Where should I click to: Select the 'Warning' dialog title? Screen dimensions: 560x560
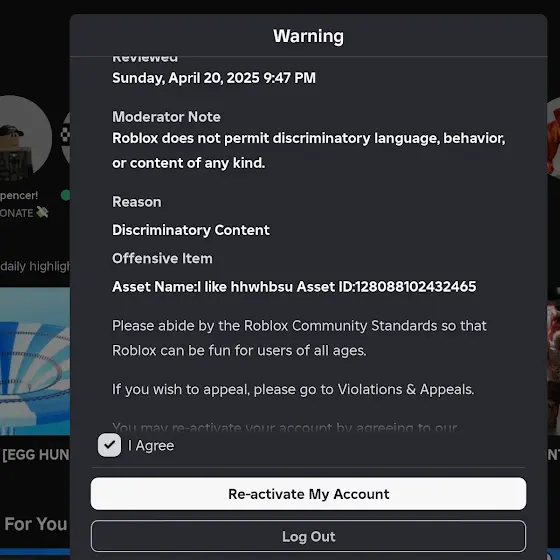pyautogui.click(x=308, y=36)
